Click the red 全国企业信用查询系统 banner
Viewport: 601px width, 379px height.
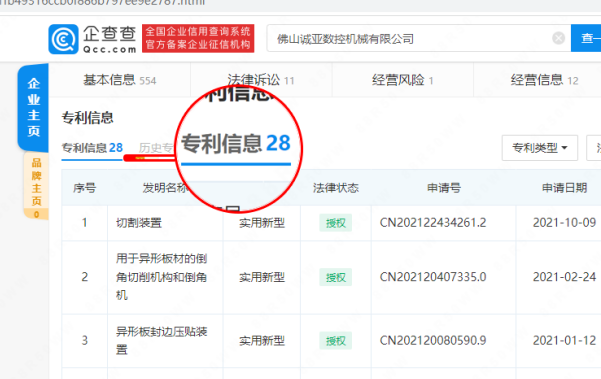[198, 38]
